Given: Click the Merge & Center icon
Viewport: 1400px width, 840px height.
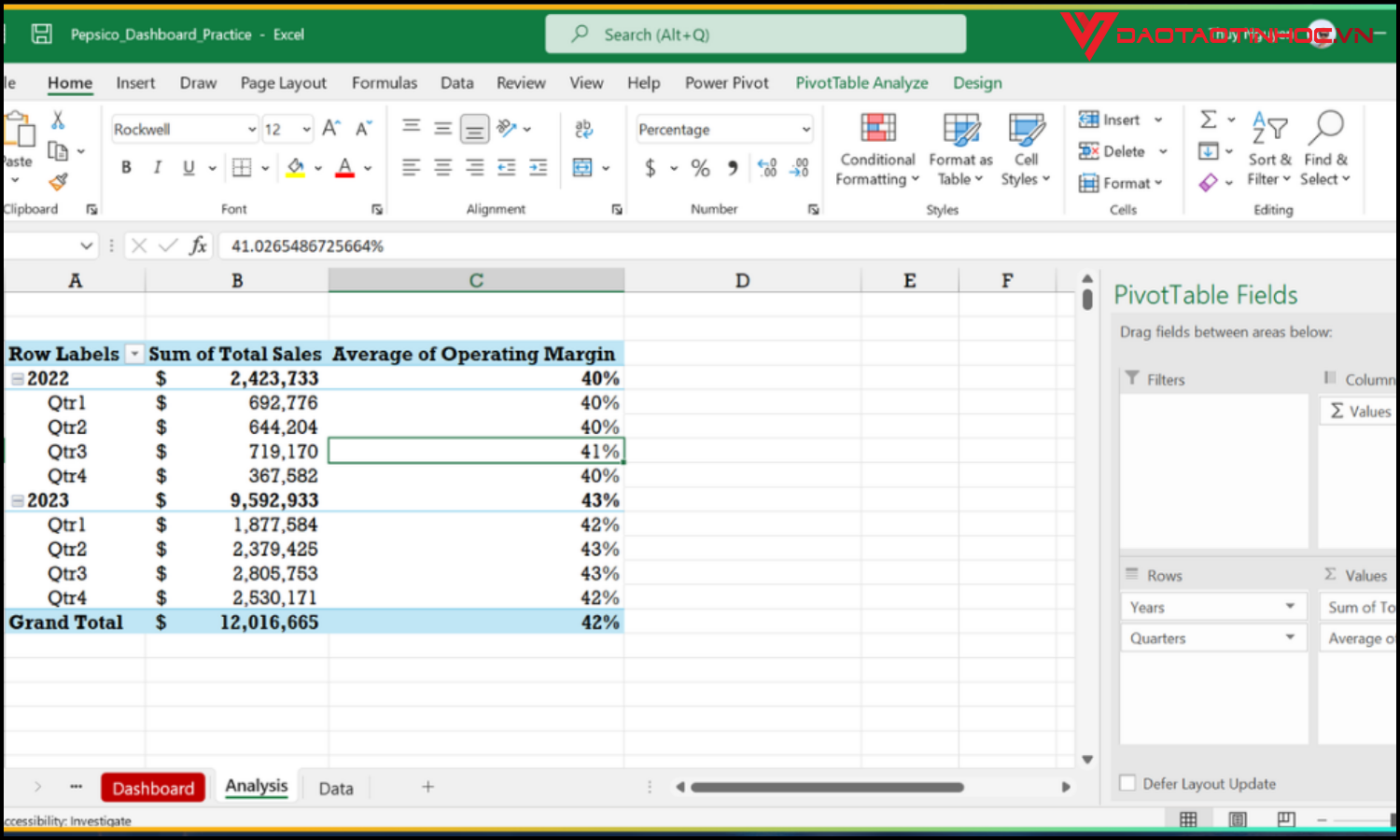Looking at the screenshot, I should (582, 168).
